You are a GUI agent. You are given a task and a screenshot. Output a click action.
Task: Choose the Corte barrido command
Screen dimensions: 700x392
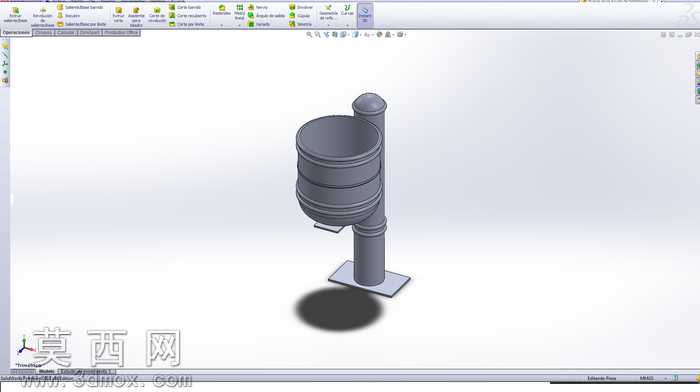click(x=185, y=7)
